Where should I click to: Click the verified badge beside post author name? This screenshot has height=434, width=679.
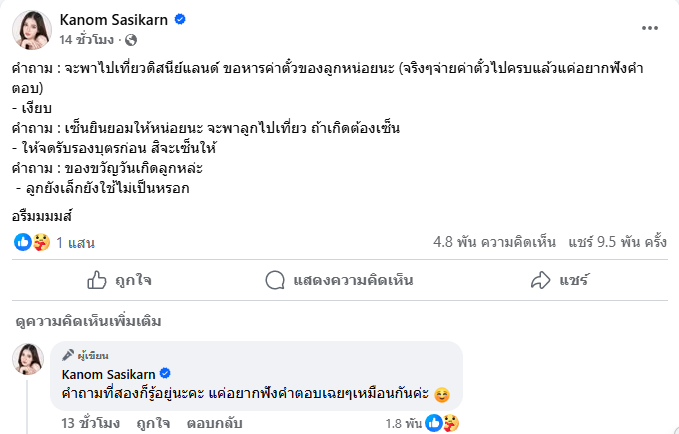(x=180, y=20)
